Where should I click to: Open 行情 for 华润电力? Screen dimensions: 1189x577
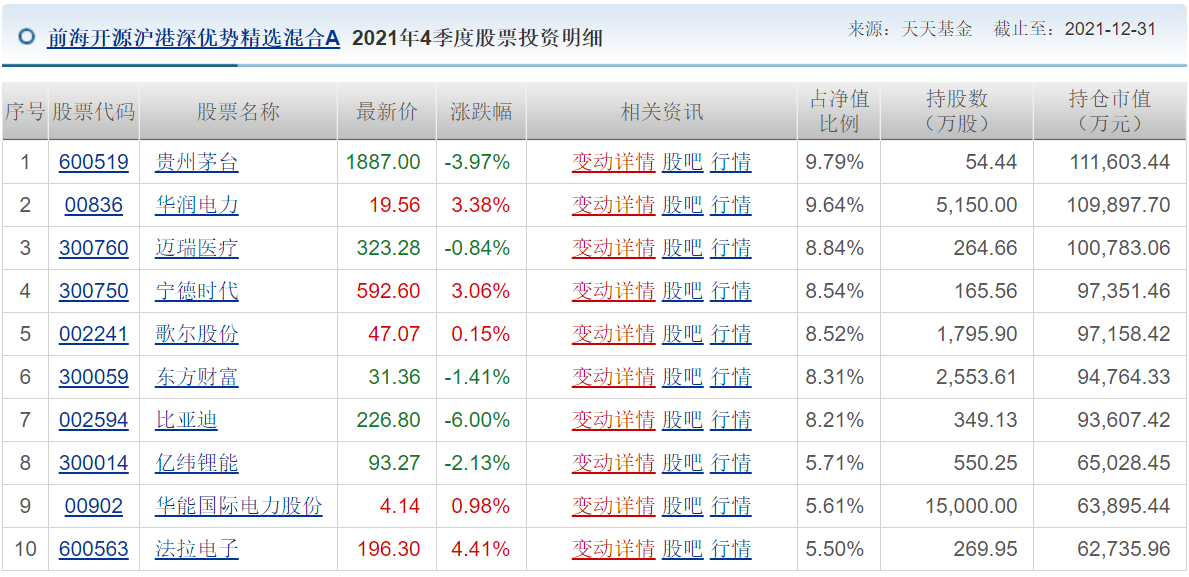(731, 205)
